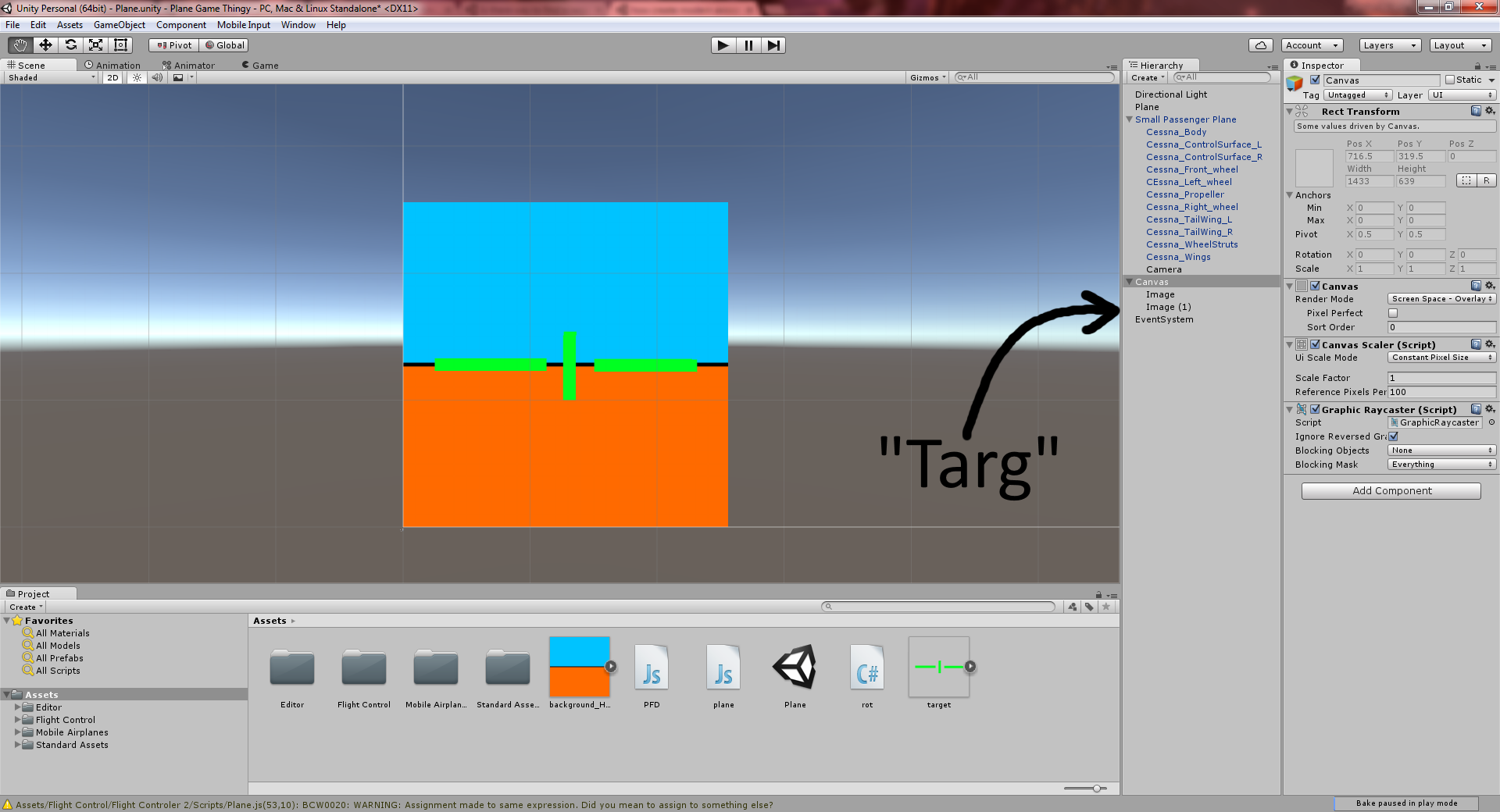
Task: Click the Add Component button
Action: click(1391, 491)
